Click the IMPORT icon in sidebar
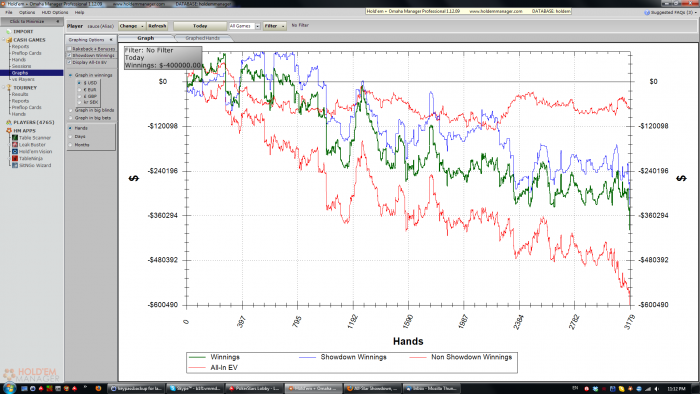700x394 pixels. click(x=8, y=32)
